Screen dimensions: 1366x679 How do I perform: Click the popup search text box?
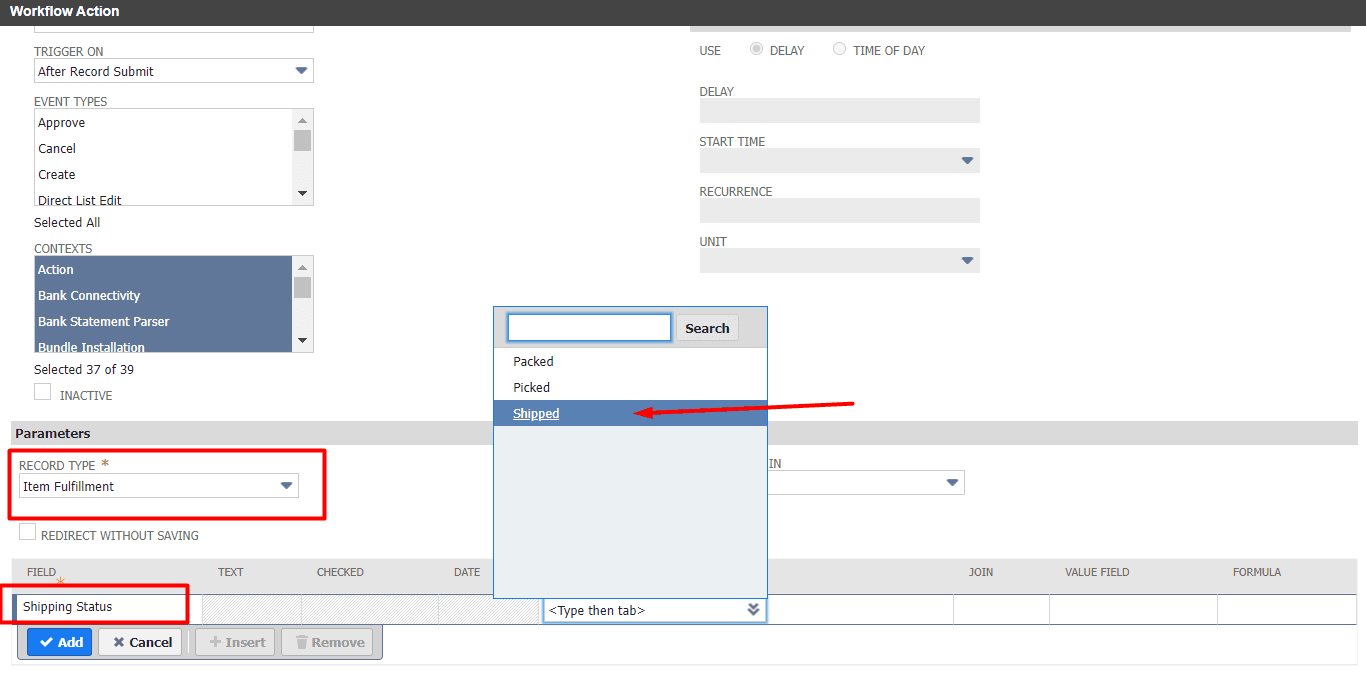589,328
